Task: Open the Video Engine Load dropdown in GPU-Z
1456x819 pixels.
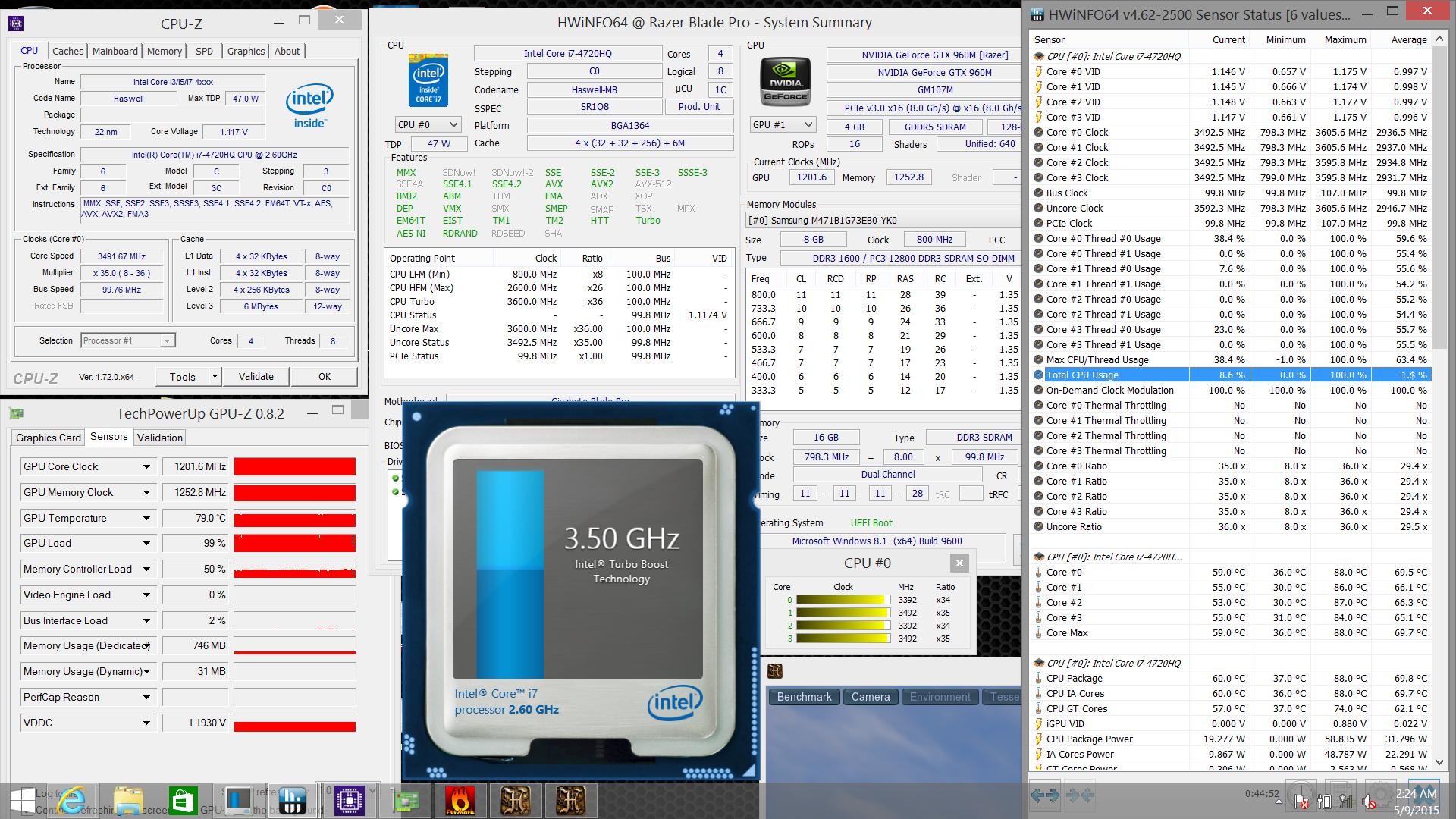Action: click(x=146, y=595)
